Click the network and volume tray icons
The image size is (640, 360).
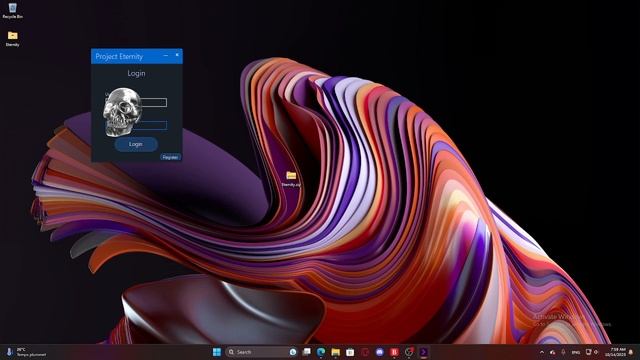592,352
